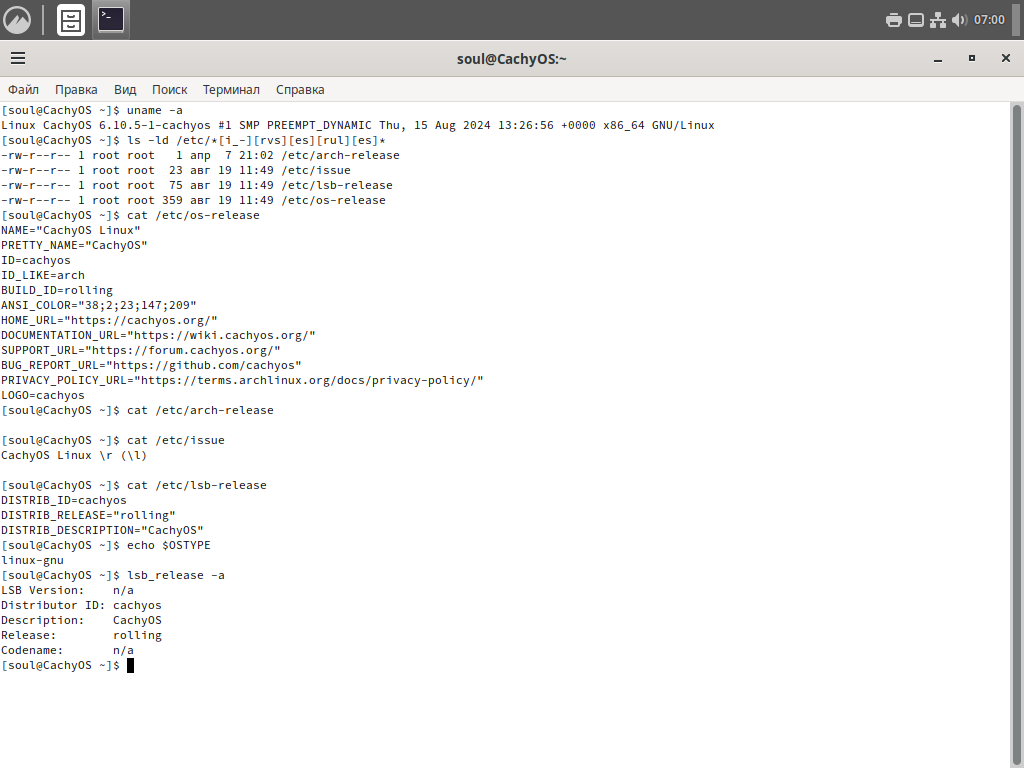This screenshot has width=1024, height=768.
Task: Click the BUG_REPORT_URL github line
Action: click(152, 366)
